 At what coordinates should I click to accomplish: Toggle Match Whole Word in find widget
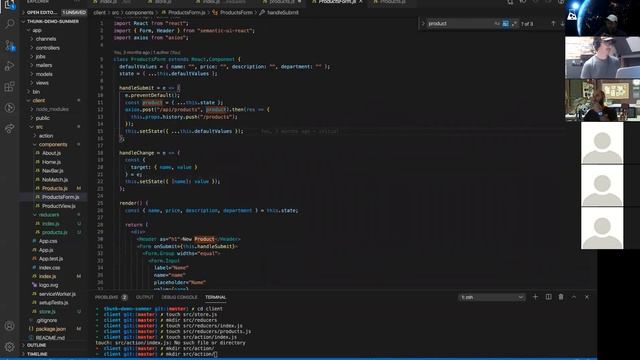point(506,24)
